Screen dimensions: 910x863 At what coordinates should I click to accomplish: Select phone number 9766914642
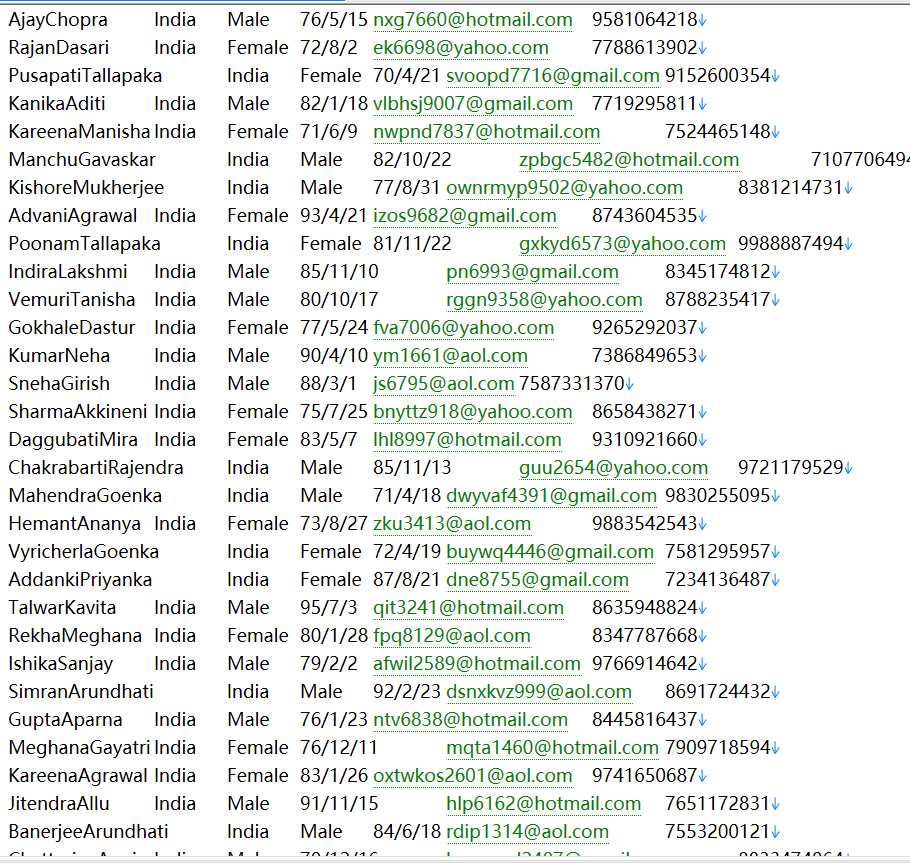[x=644, y=663]
